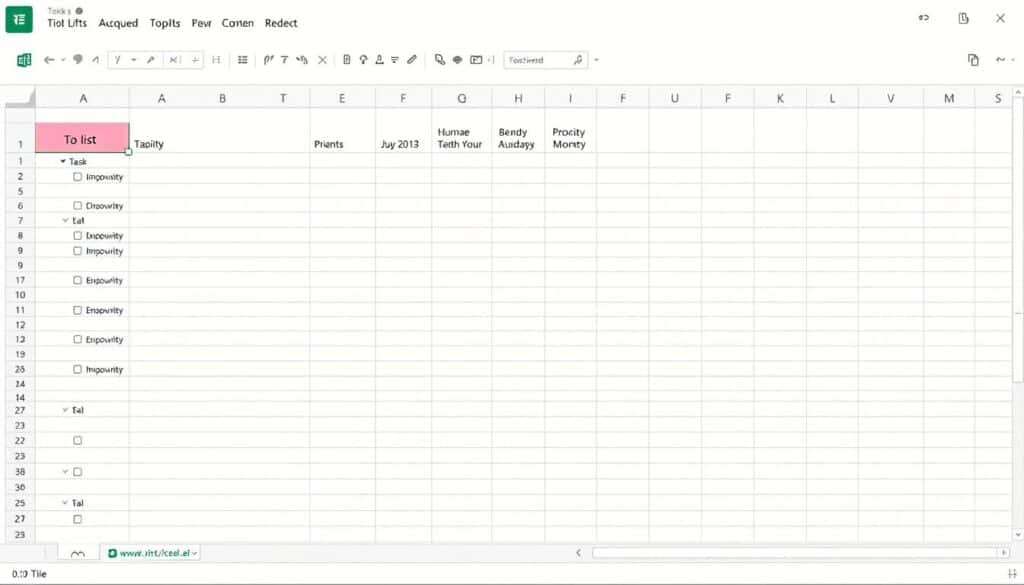Image resolution: width=1024 pixels, height=585 pixels.
Task: Open the Redect menu
Action: click(281, 23)
